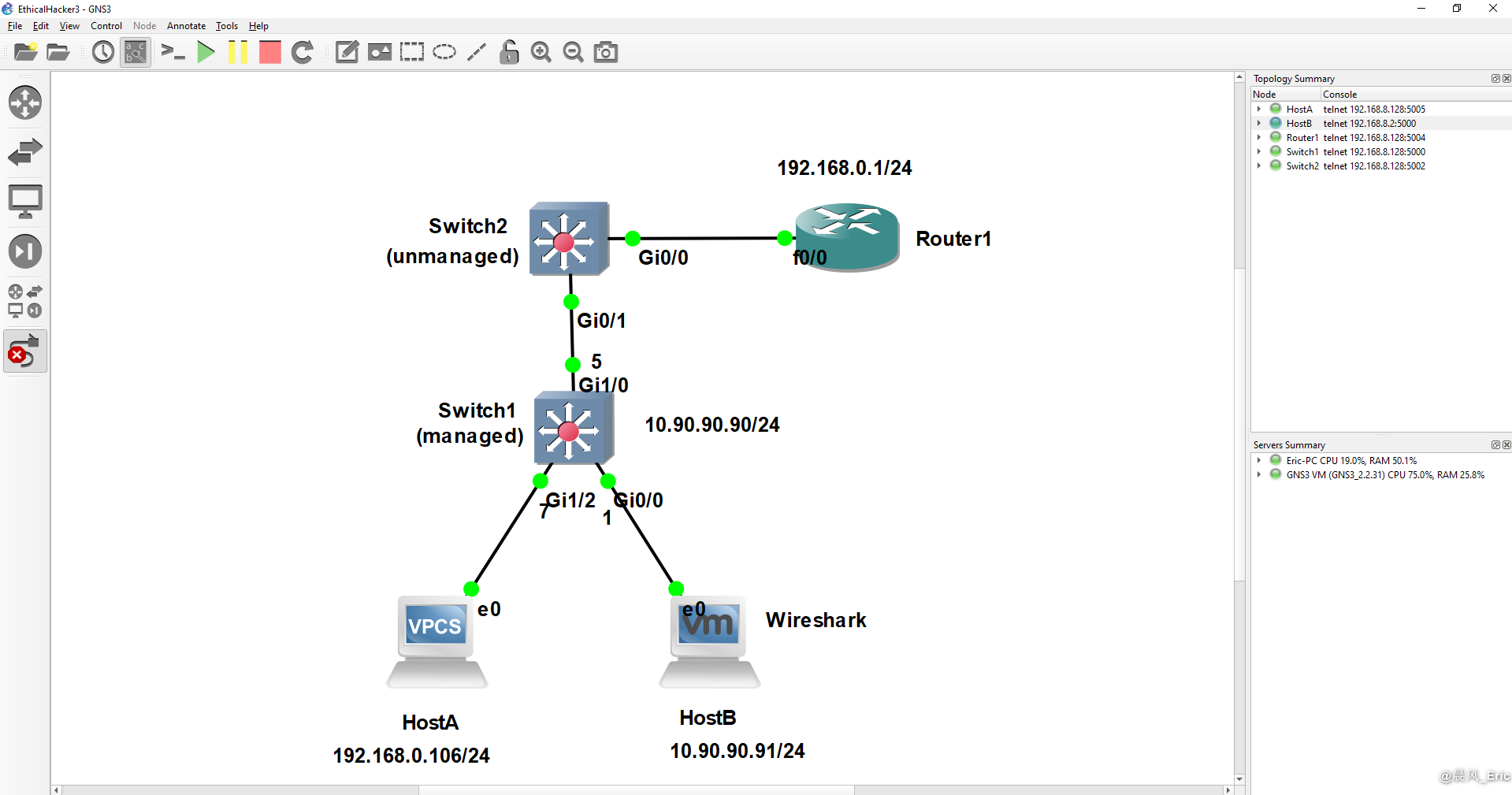Click the Wireshark note label
The width and height of the screenshot is (1512, 795).
point(816,620)
